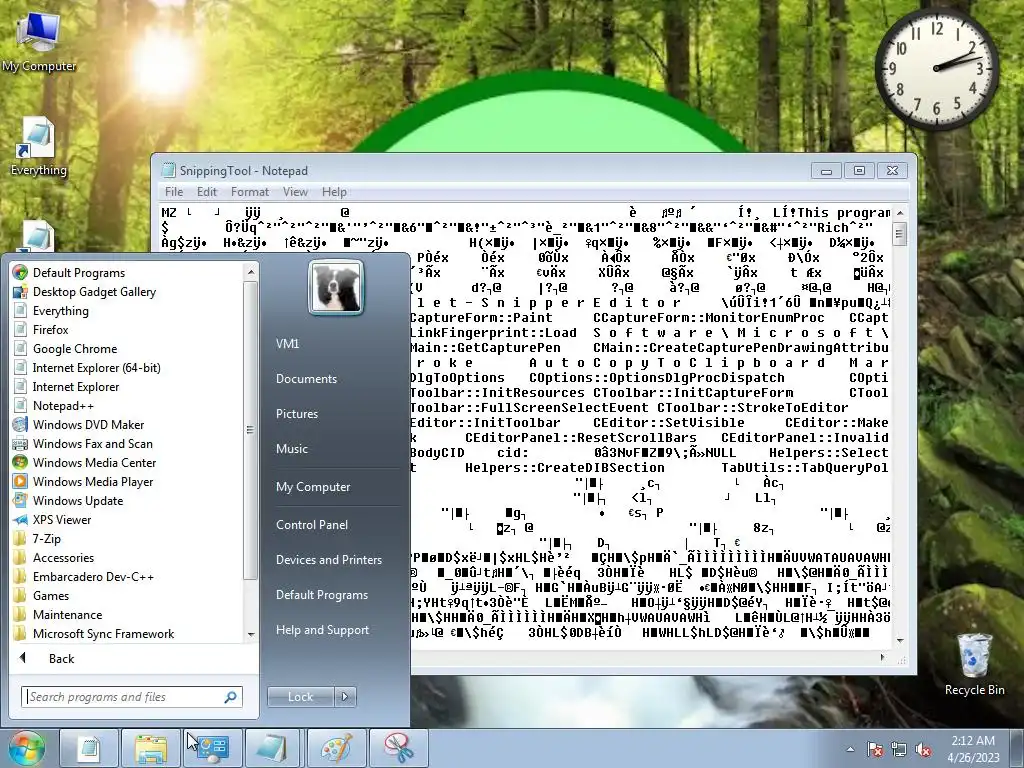Open the shutdown options arrow beside Lock
Screen dimensions: 1024x768
[345, 697]
